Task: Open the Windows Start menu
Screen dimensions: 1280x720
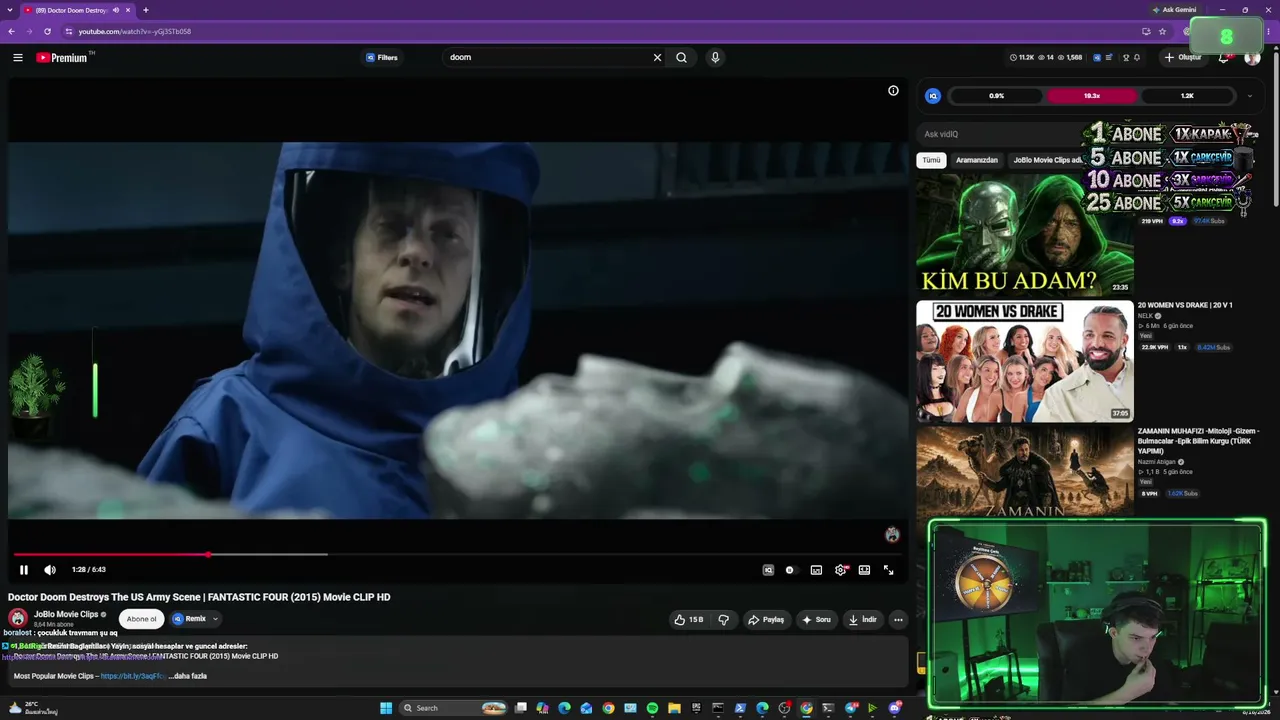Action: 386,708
